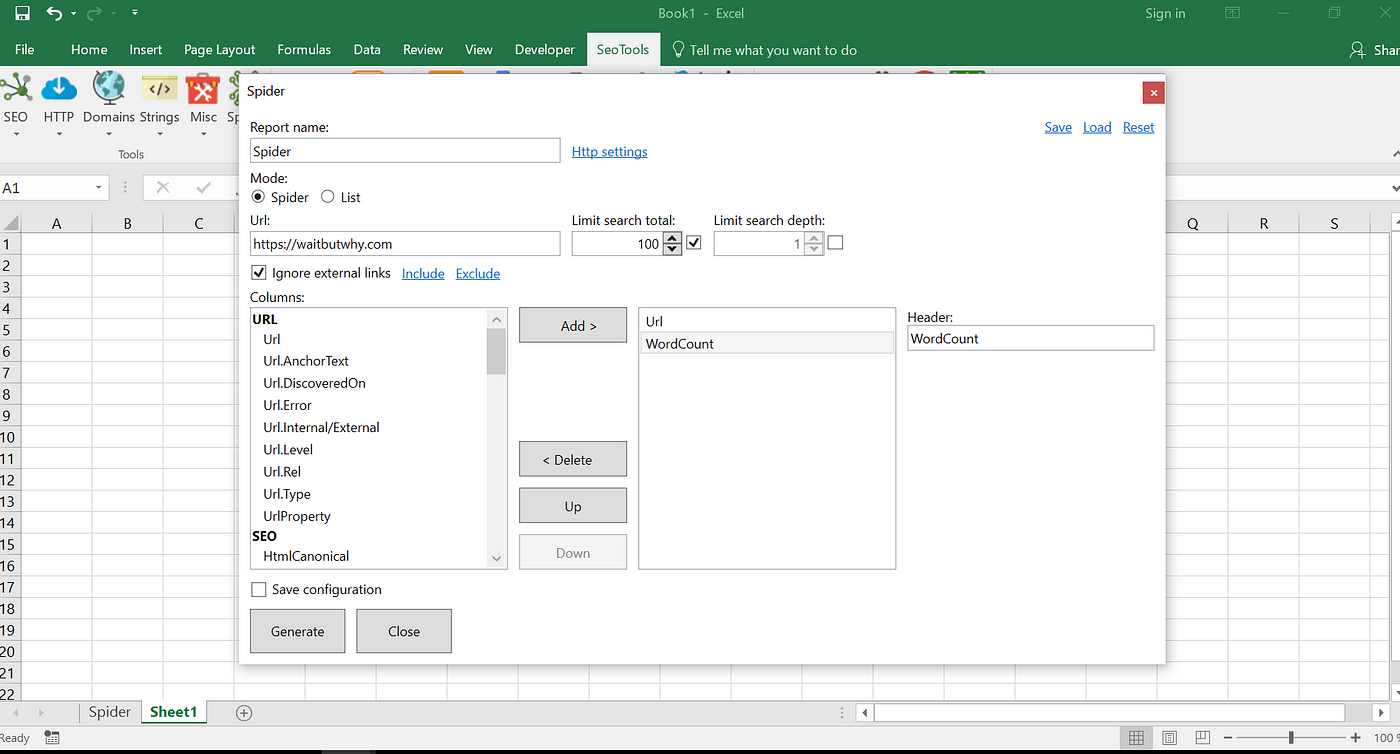The image size is (1400, 754).
Task: Open the Strings code icon
Action: pyautogui.click(x=159, y=89)
